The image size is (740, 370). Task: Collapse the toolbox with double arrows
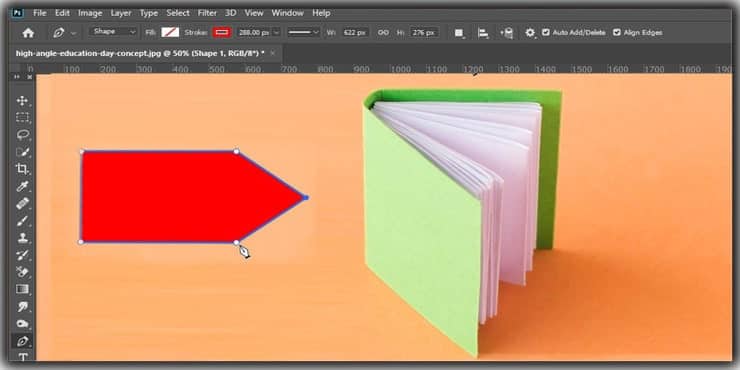(x=17, y=76)
